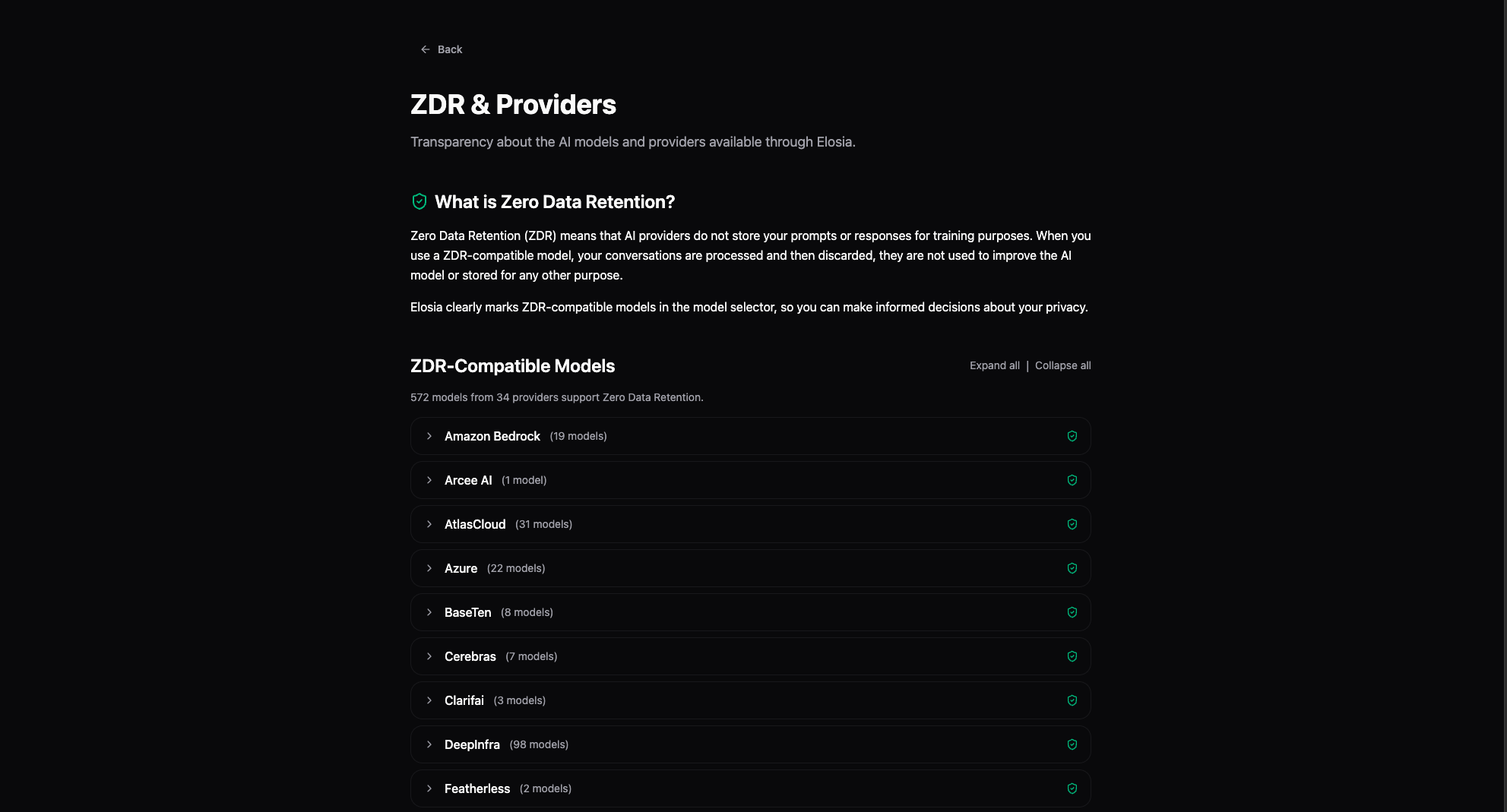Expand the Clarifai chevron
The height and width of the screenshot is (812, 1507).
pyautogui.click(x=429, y=700)
